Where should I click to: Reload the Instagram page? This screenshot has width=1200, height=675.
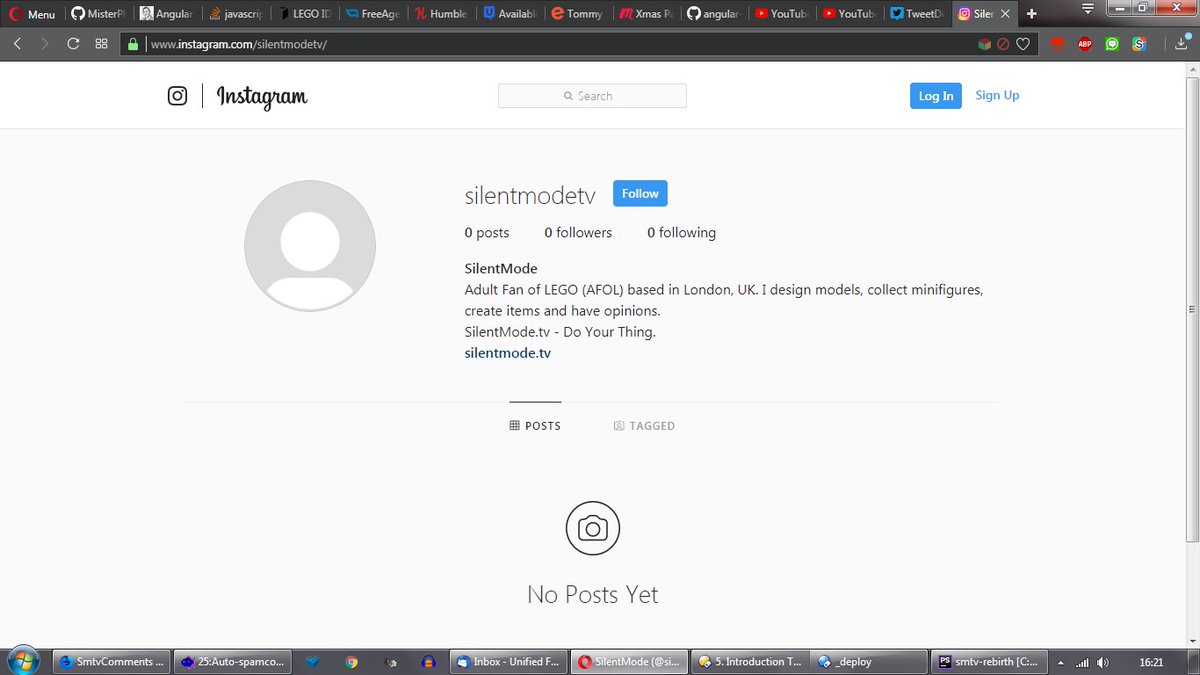pyautogui.click(x=73, y=44)
